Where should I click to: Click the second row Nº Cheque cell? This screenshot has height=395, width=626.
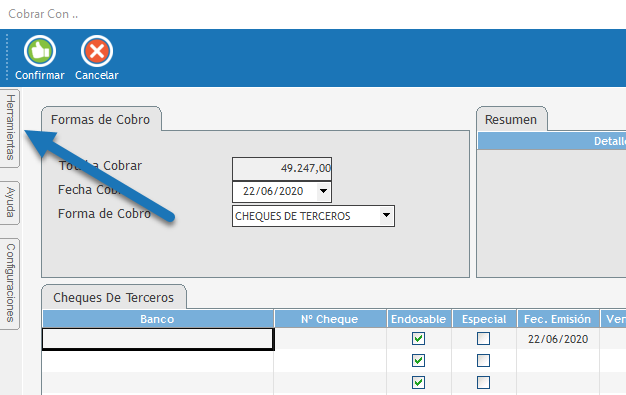(x=330, y=361)
